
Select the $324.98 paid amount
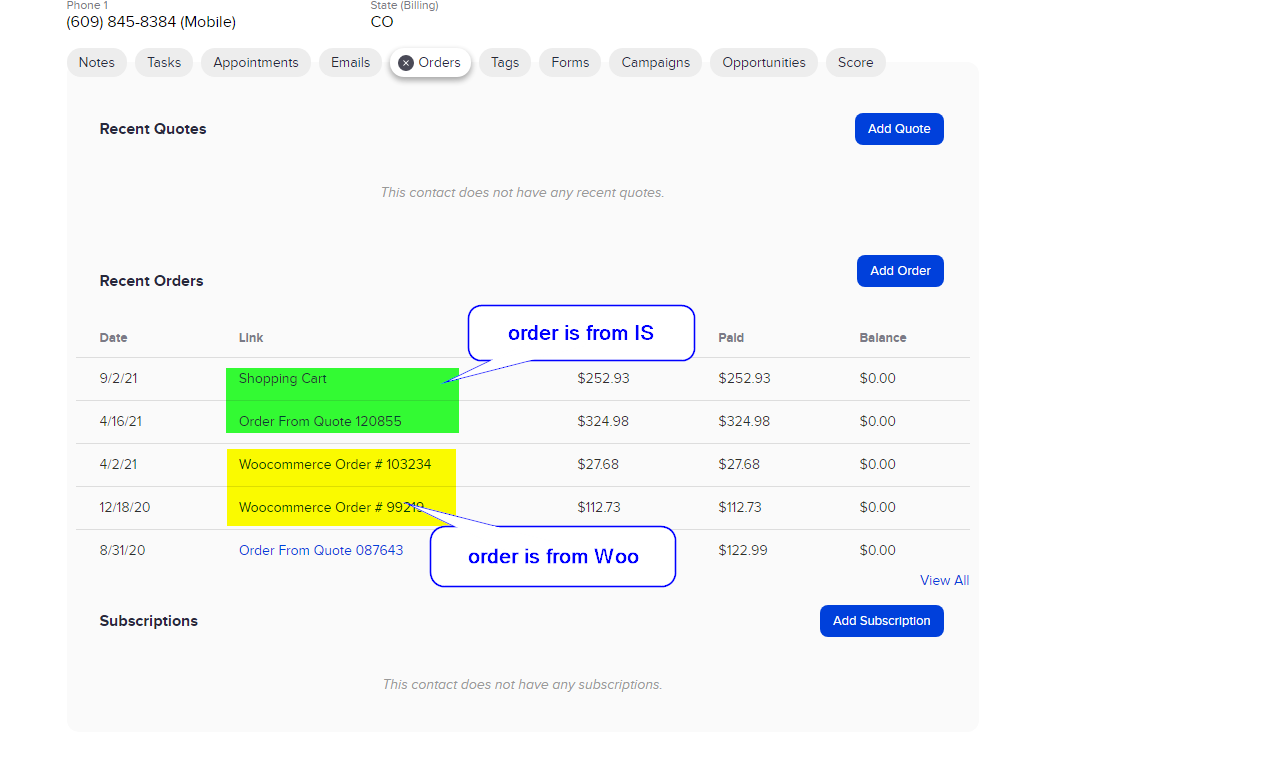(x=744, y=422)
